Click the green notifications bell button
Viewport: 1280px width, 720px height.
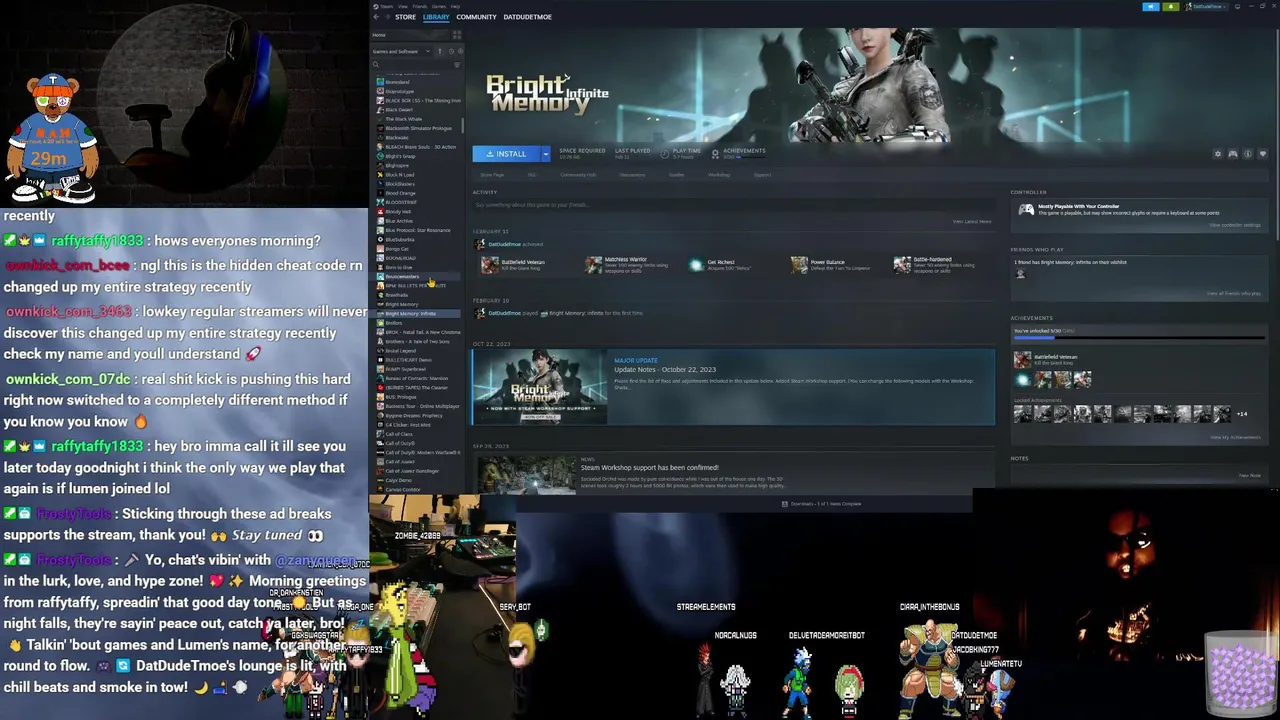pyautogui.click(x=1170, y=6)
